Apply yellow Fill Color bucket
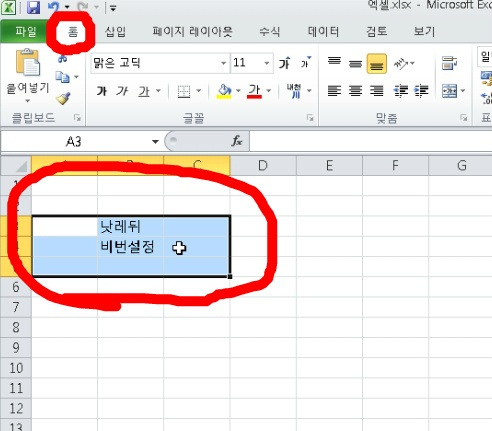The width and height of the screenshot is (492, 431). click(224, 91)
